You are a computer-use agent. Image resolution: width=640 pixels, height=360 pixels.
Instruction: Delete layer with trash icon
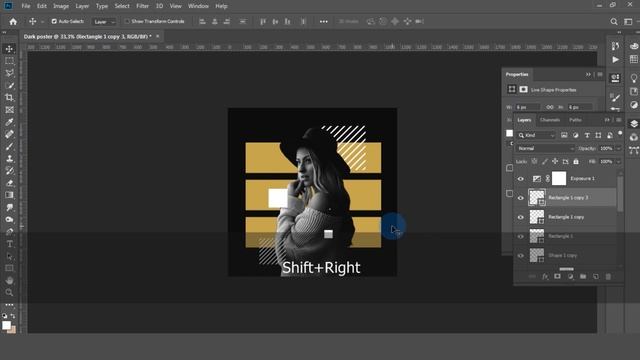click(x=608, y=277)
